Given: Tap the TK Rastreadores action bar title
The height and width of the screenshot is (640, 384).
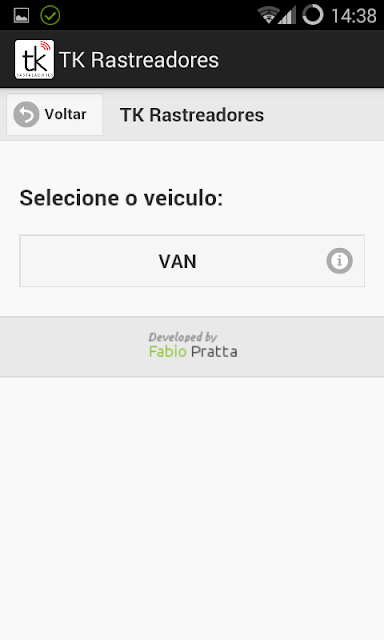Looking at the screenshot, I should coord(139,60).
